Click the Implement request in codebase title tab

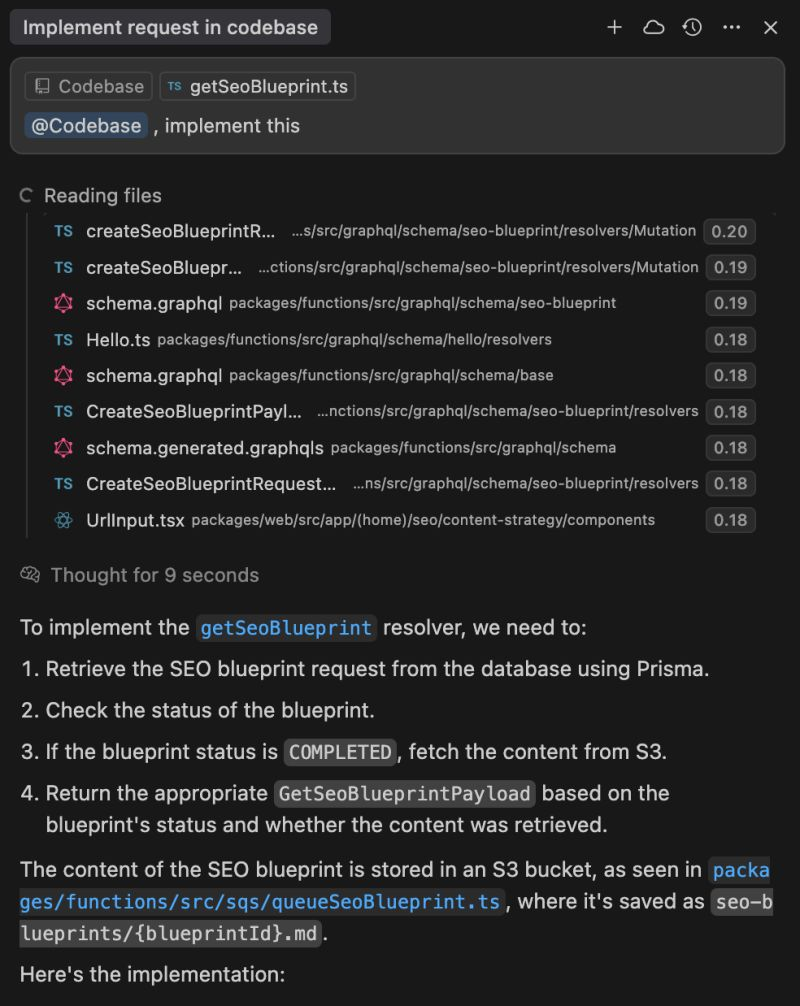tap(170, 28)
